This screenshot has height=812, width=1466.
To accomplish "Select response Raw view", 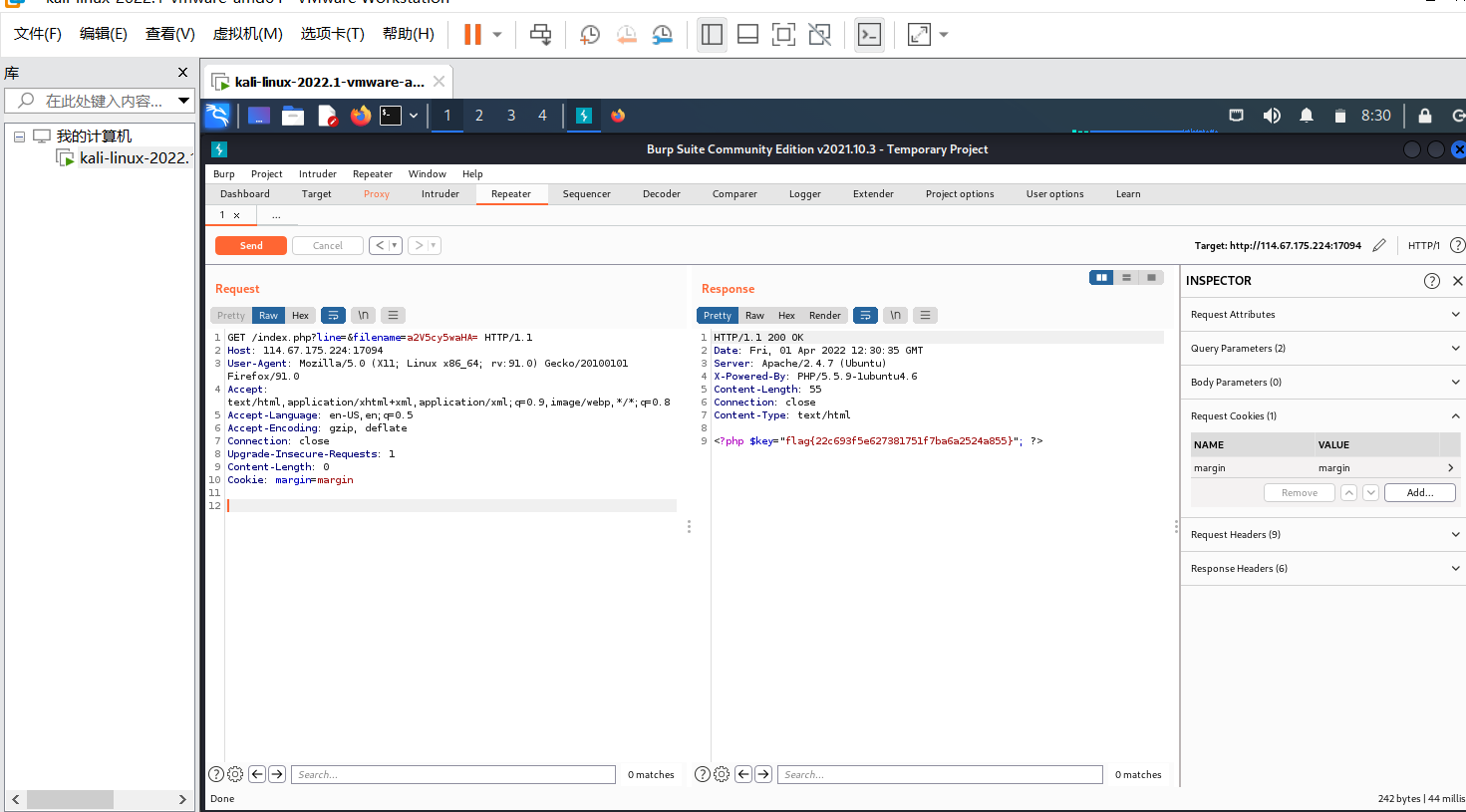I will pyautogui.click(x=754, y=315).
